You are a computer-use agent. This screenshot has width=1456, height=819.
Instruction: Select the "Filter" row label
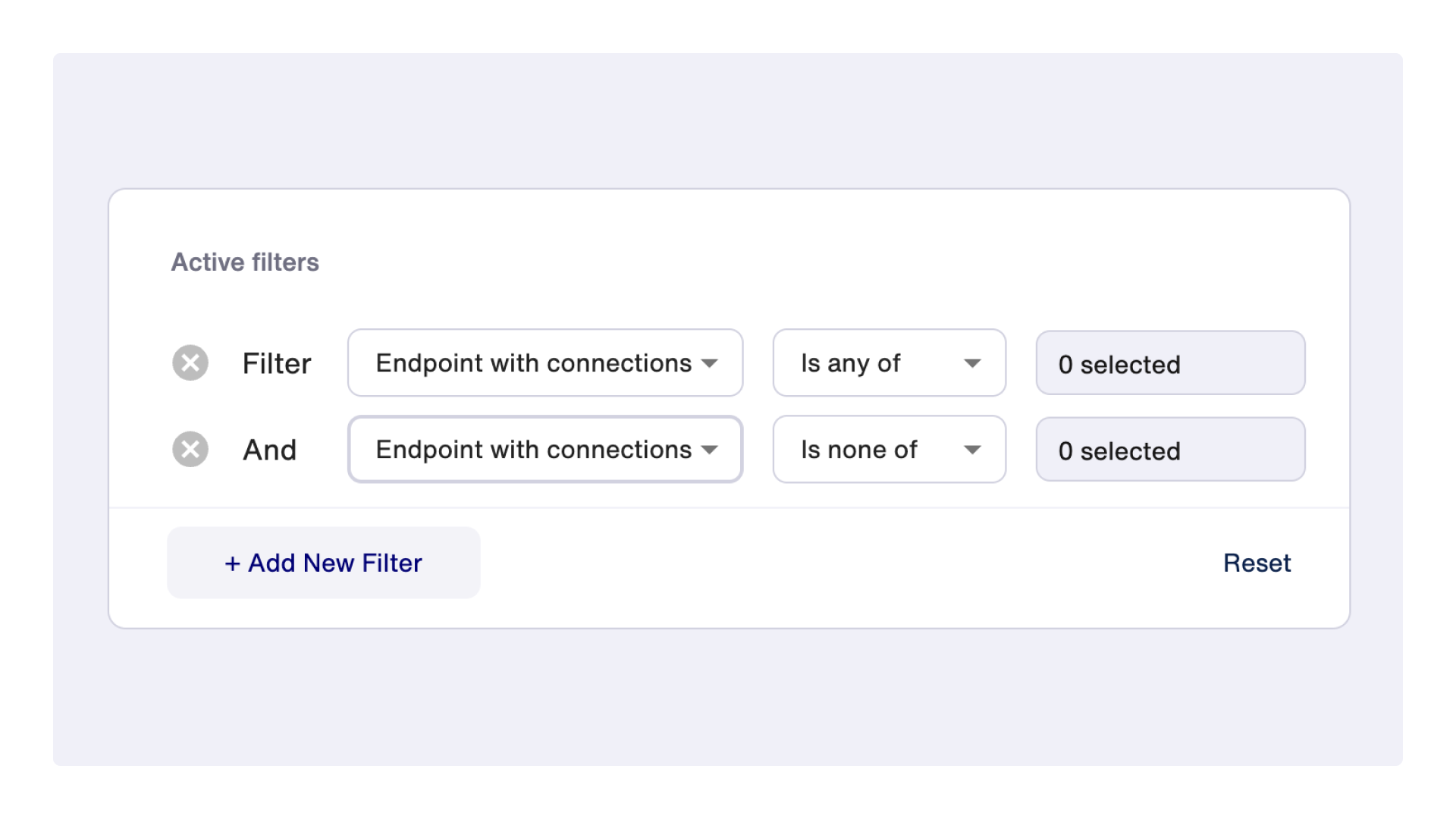pyautogui.click(x=276, y=362)
